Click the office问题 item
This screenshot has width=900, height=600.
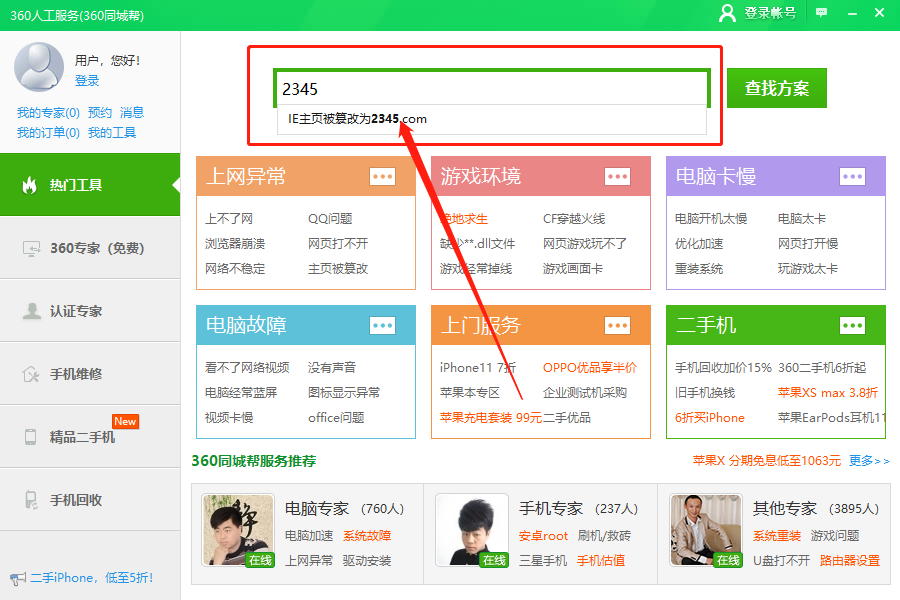click(336, 417)
